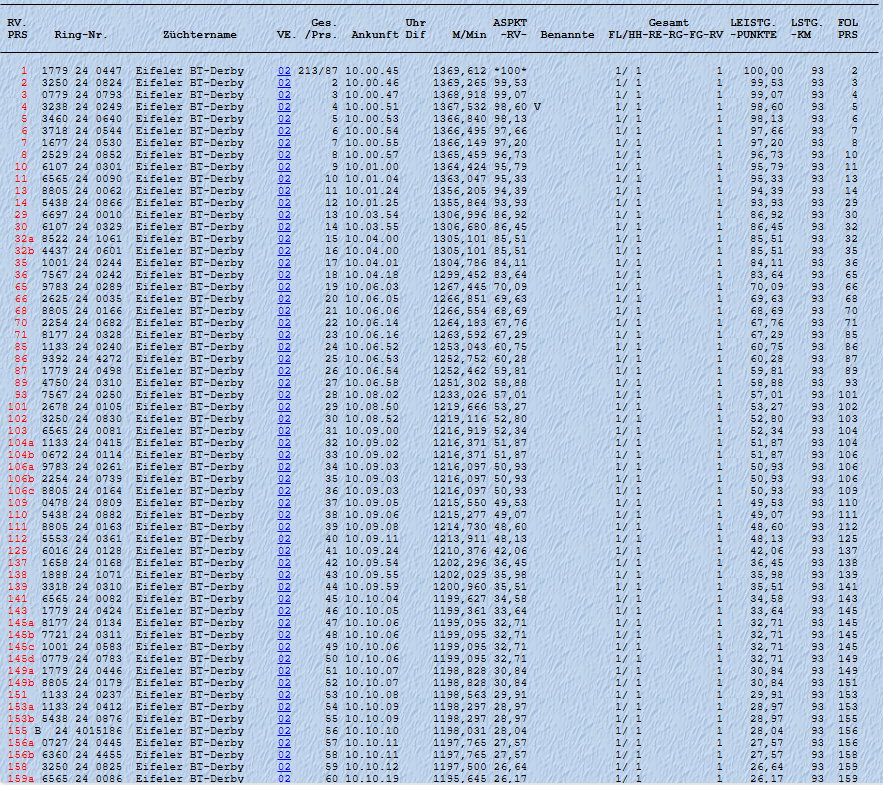Click 02 link for ring 7721 24 0311
Screen dimensions: 883x785
(x=284, y=635)
